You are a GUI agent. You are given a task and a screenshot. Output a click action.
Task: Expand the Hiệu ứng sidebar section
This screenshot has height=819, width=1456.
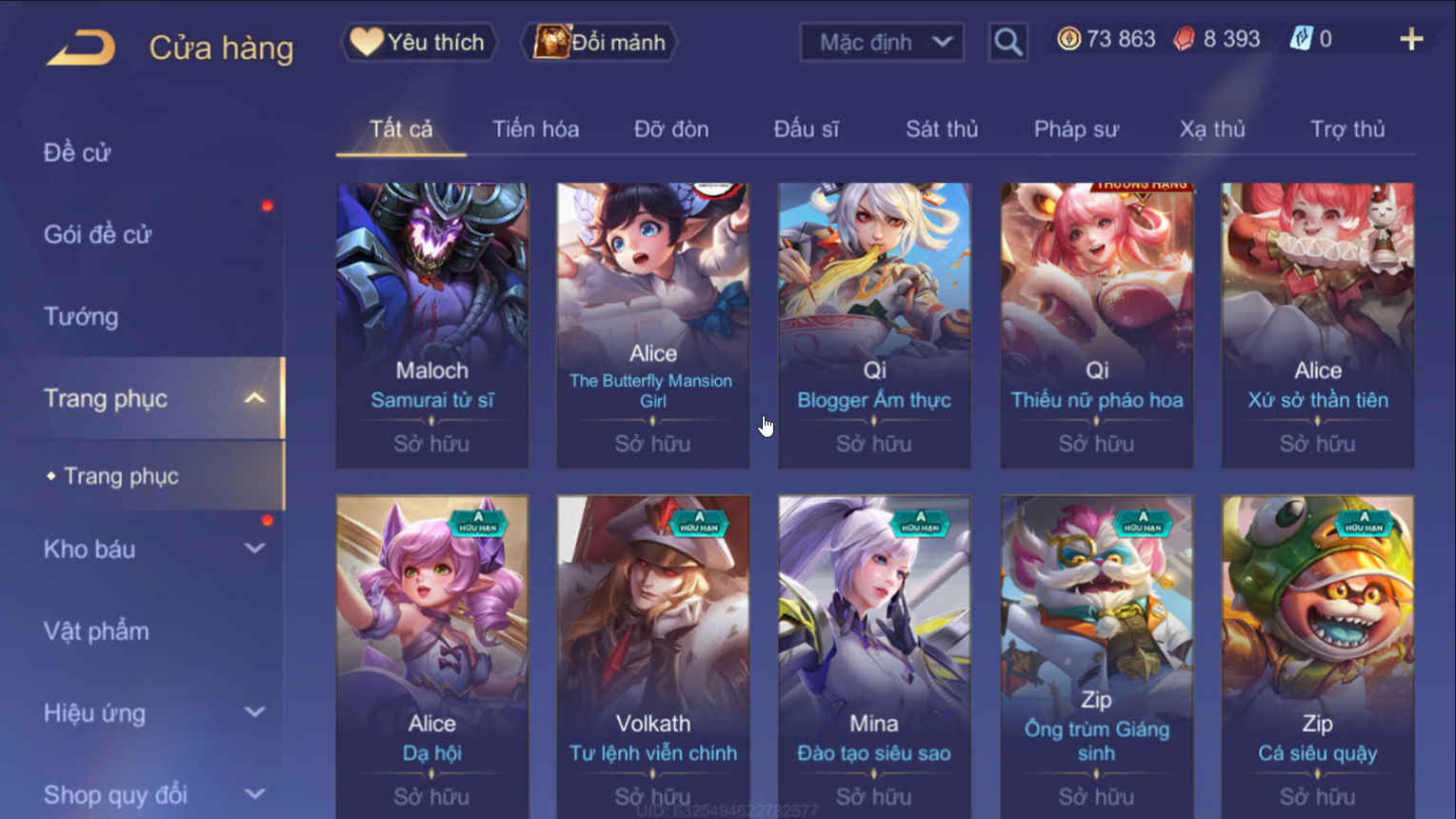(254, 712)
